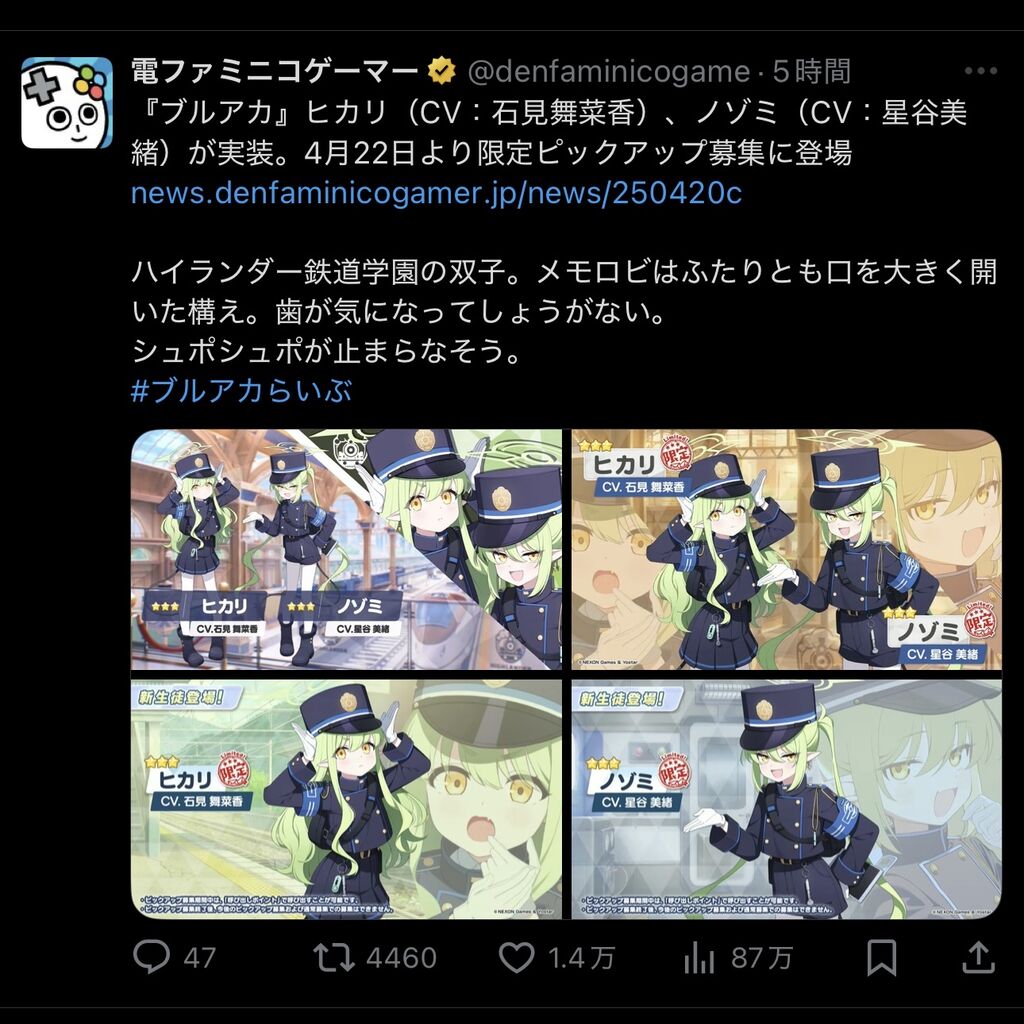Image resolution: width=1024 pixels, height=1024 pixels.
Task: View analytics via bar chart icon
Action: [699, 958]
